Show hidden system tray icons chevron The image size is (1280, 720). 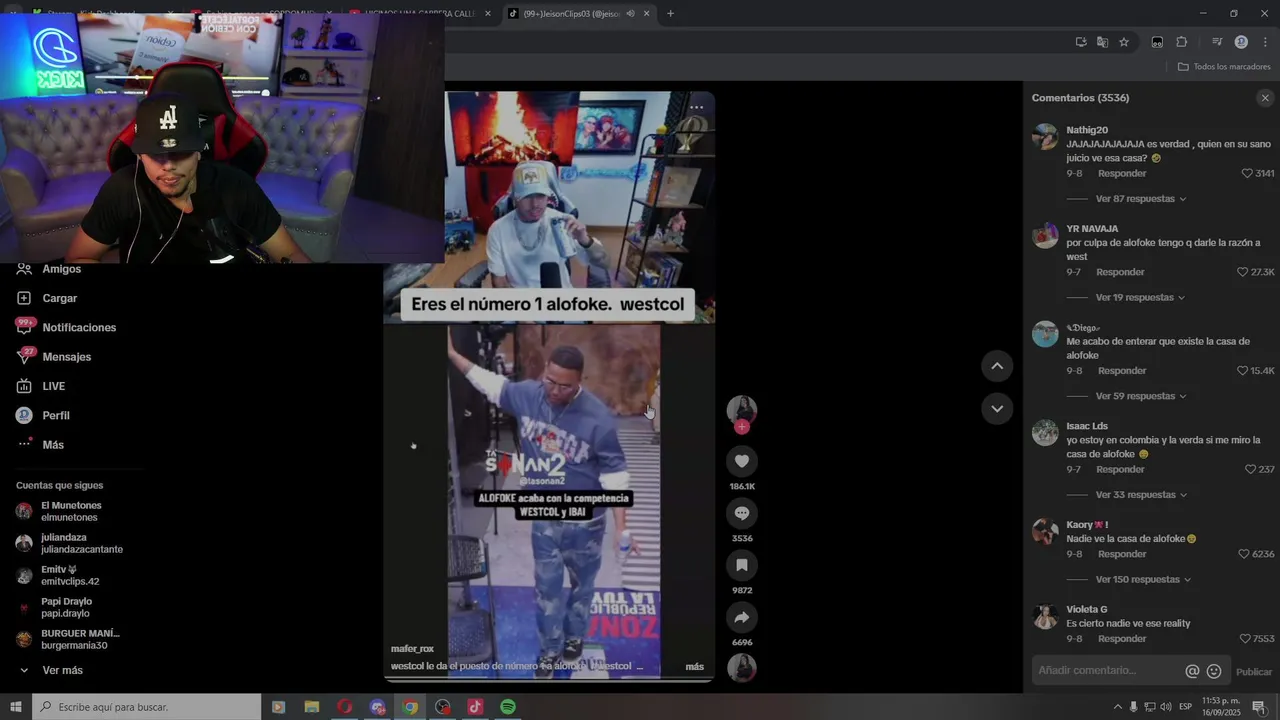(1118, 707)
